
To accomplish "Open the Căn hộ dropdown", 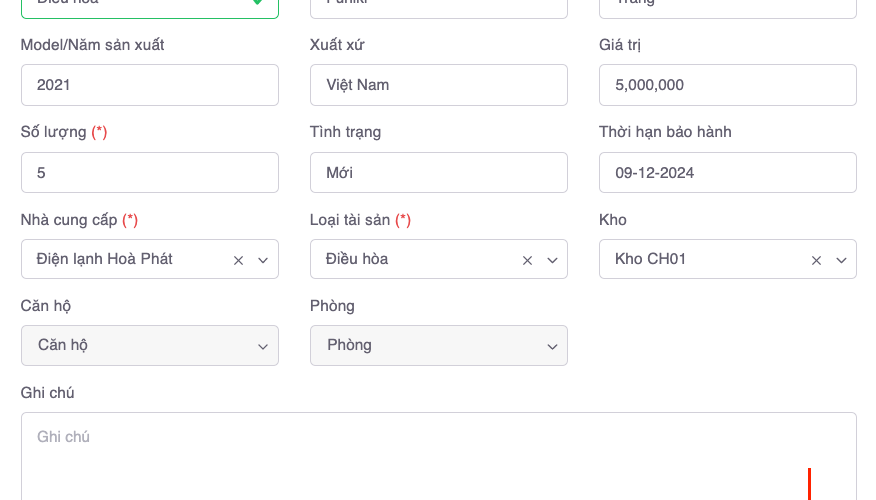I will (x=150, y=346).
